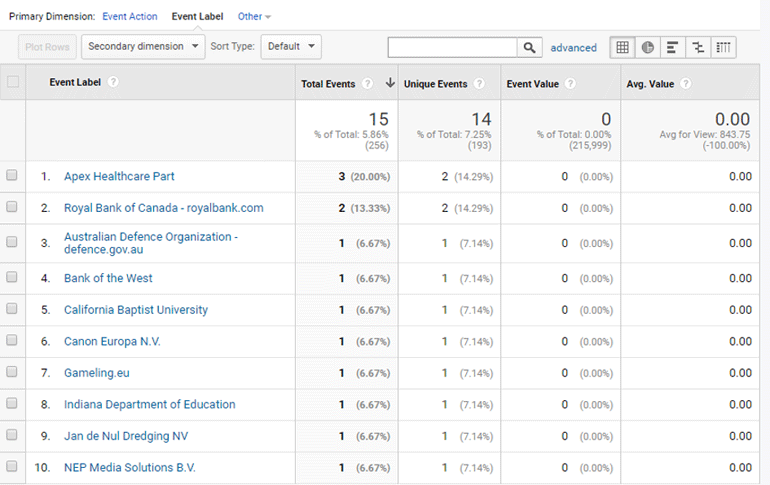This screenshot has height=485, width=770.
Task: Sort by the Event Label column header
Action: point(75,82)
